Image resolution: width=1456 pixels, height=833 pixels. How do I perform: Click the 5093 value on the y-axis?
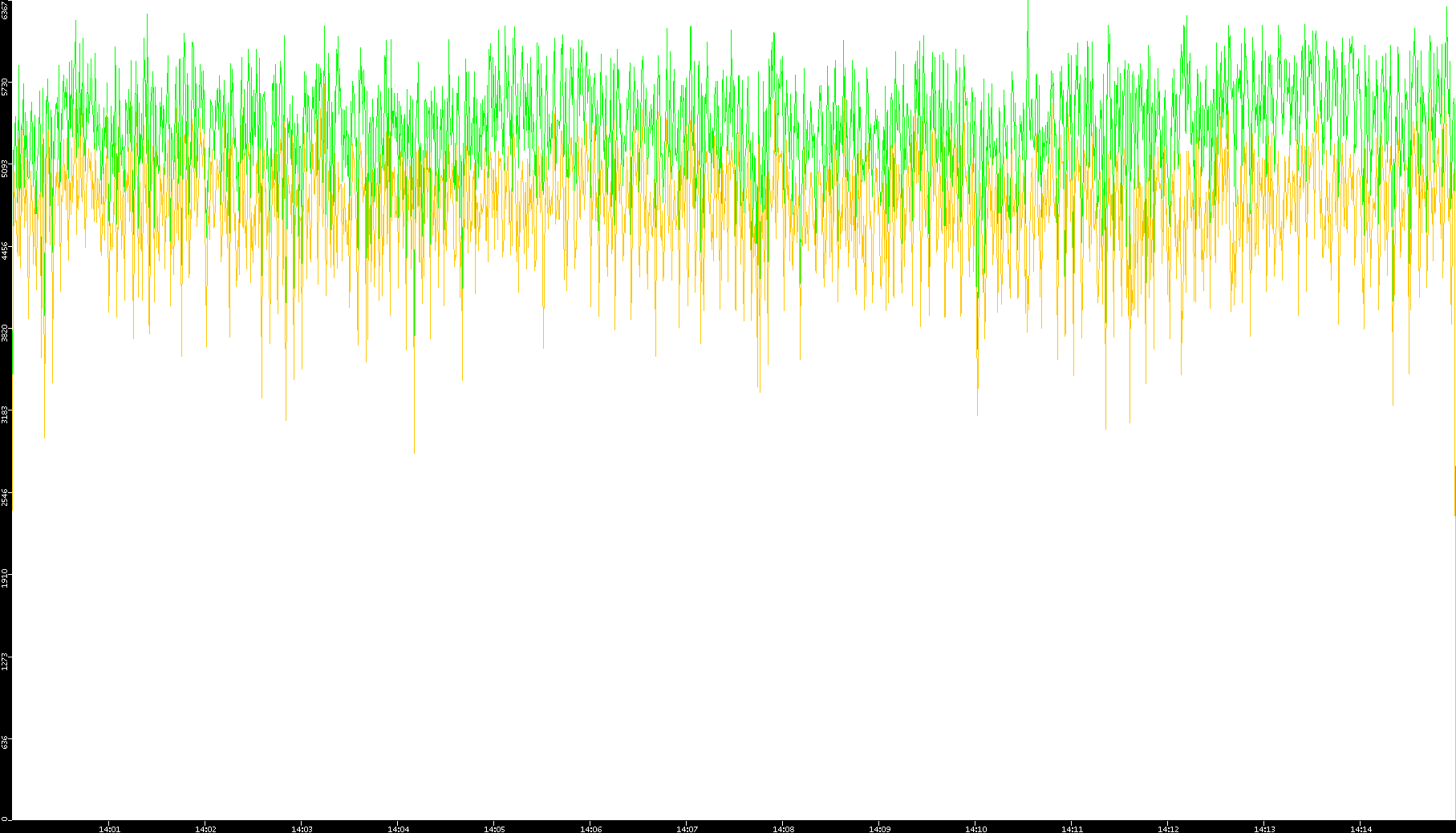point(5,168)
